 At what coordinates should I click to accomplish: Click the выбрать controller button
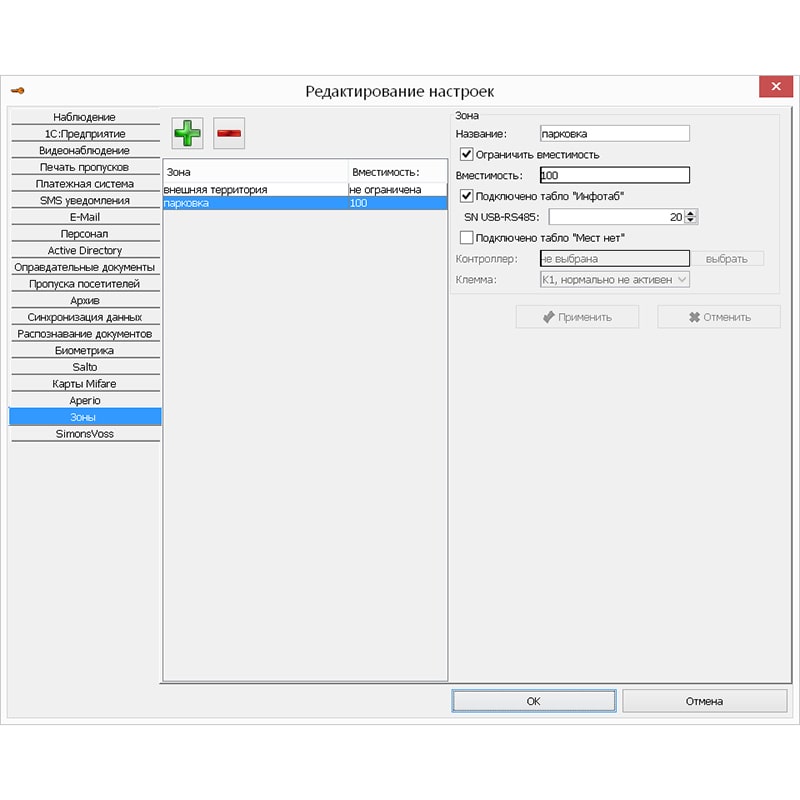click(726, 259)
